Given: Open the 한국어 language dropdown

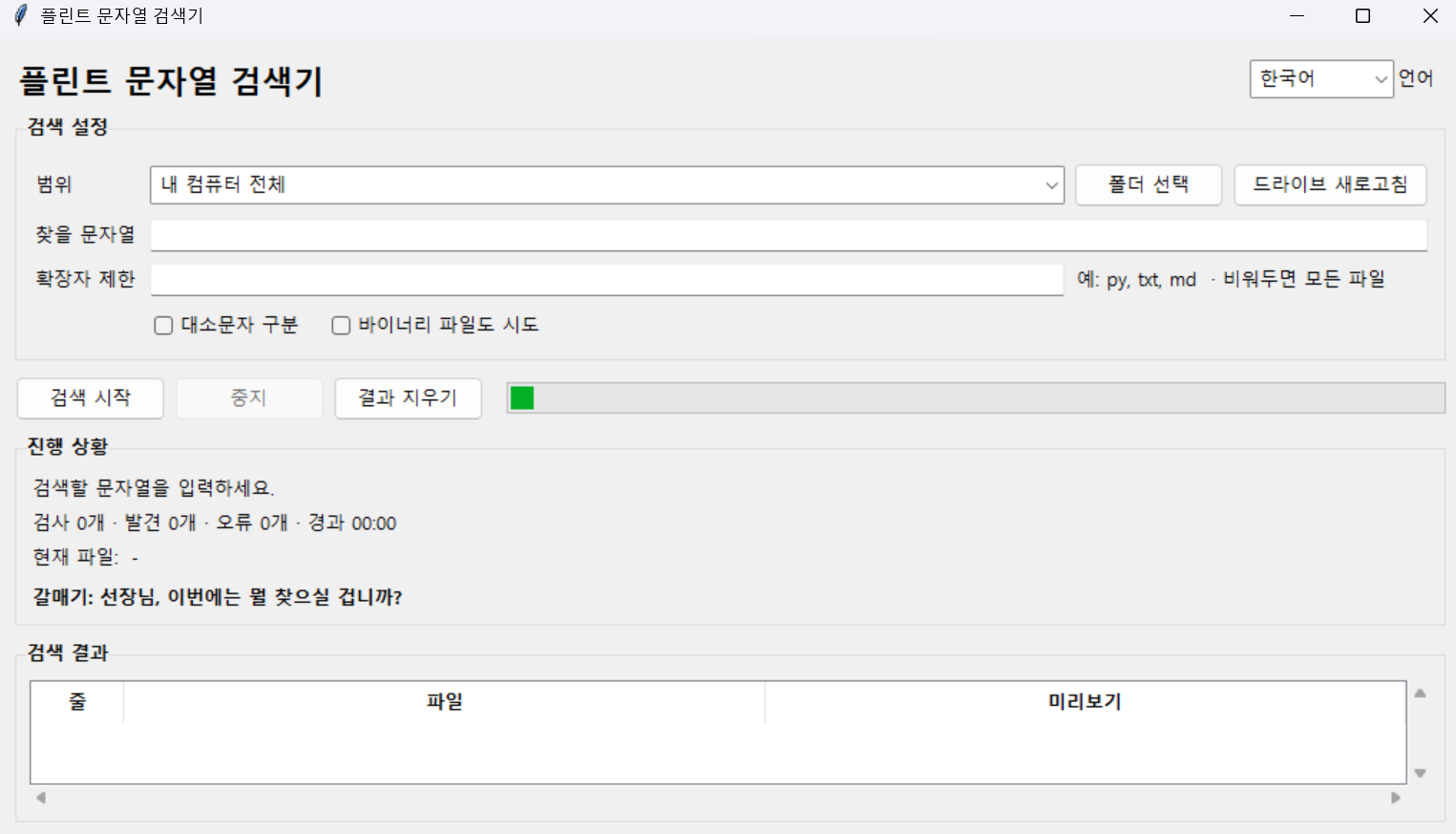Looking at the screenshot, I should tap(1321, 79).
